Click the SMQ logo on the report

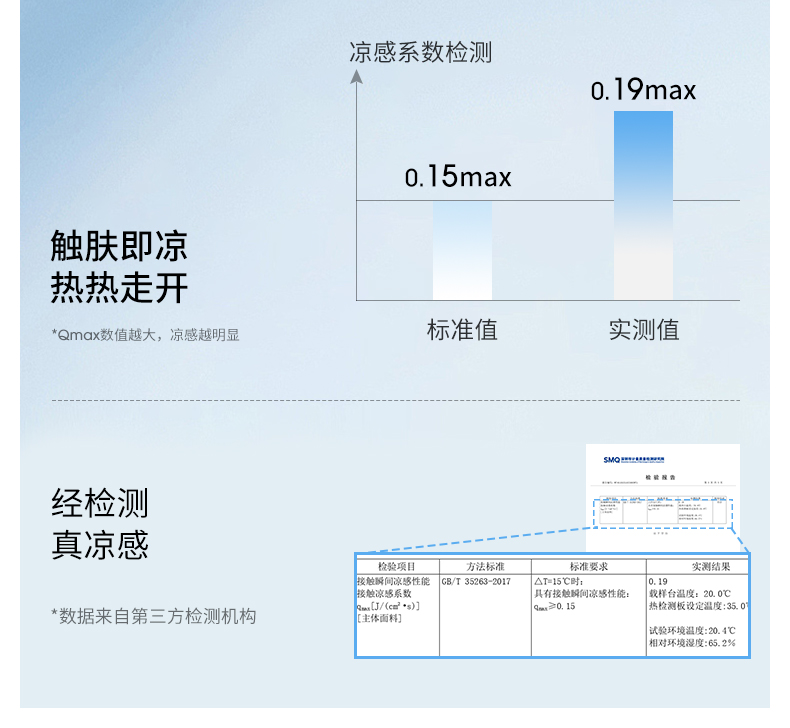612,460
